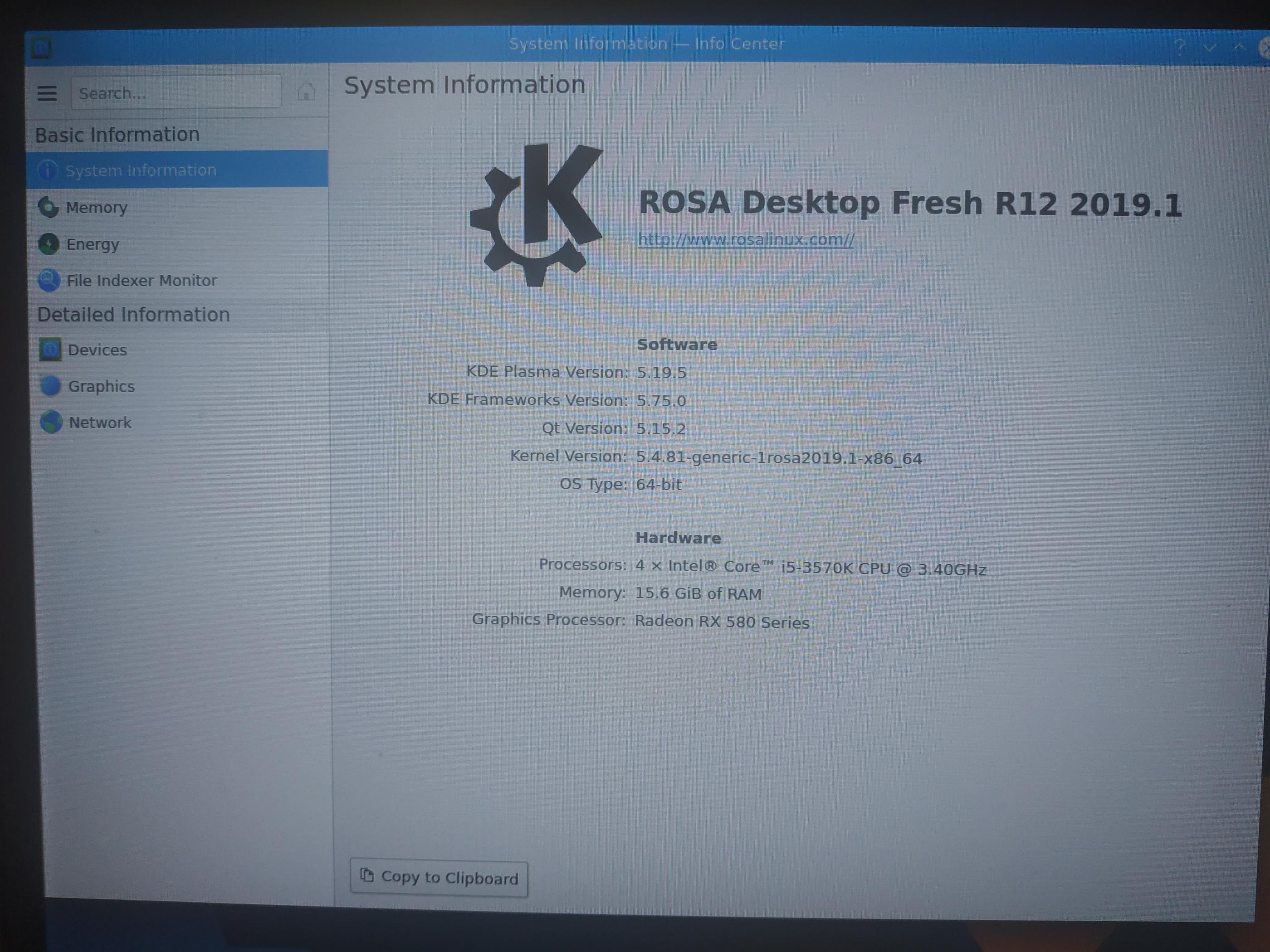Click the Info Center titlebar app icon
The image size is (1270, 952).
[41, 48]
